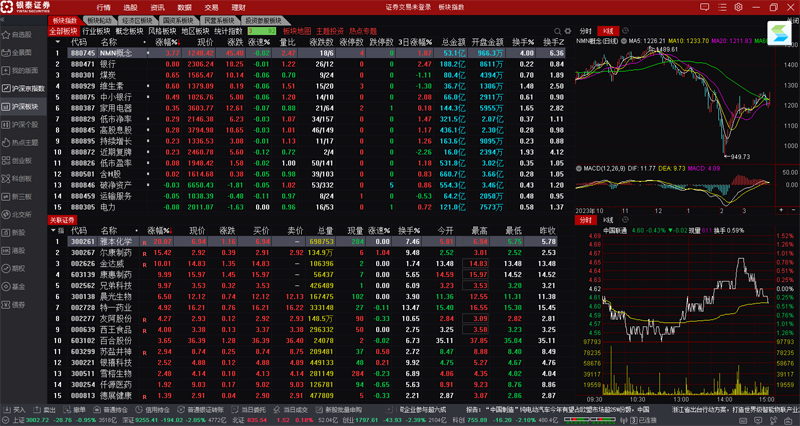This screenshot has height=426, width=800.
Task: Click the 卖出 sell button in the bottom toolbar
Action: 45,410
